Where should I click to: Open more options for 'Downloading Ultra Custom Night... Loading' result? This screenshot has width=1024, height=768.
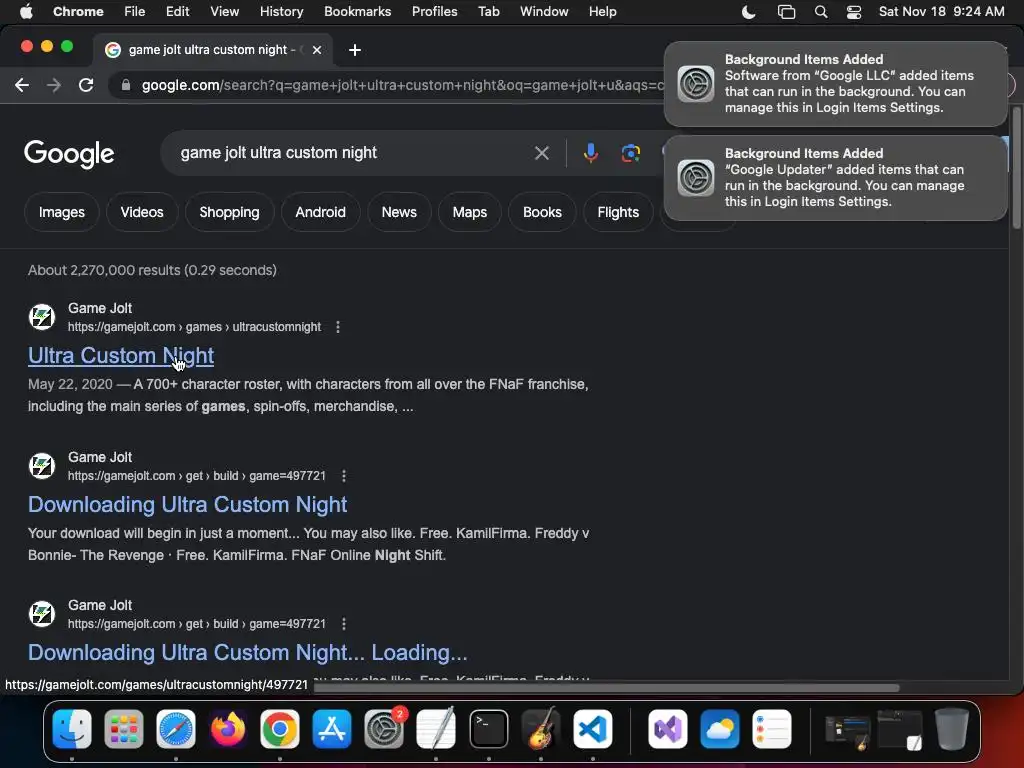pos(344,624)
